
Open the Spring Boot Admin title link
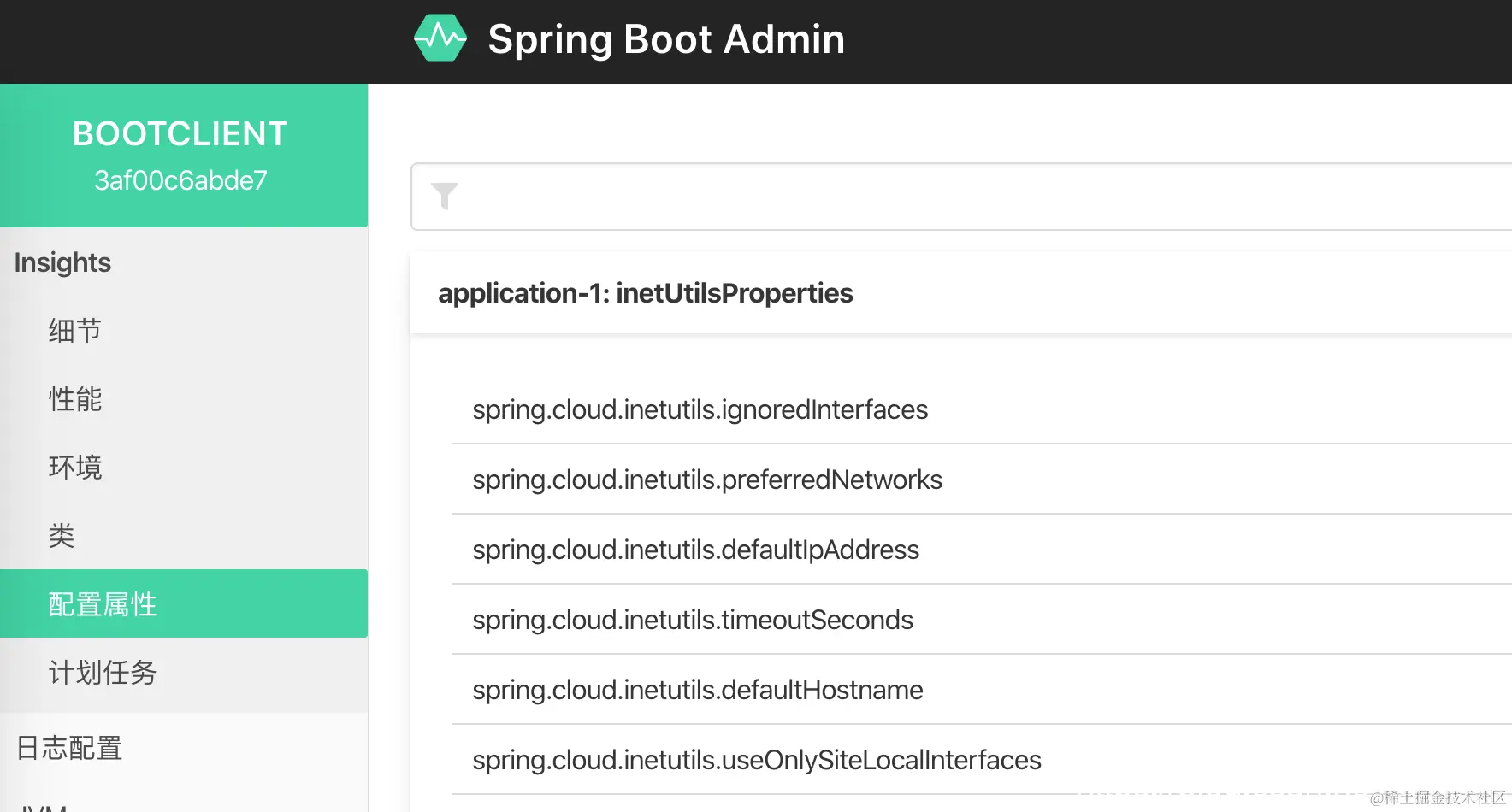pyautogui.click(x=666, y=39)
